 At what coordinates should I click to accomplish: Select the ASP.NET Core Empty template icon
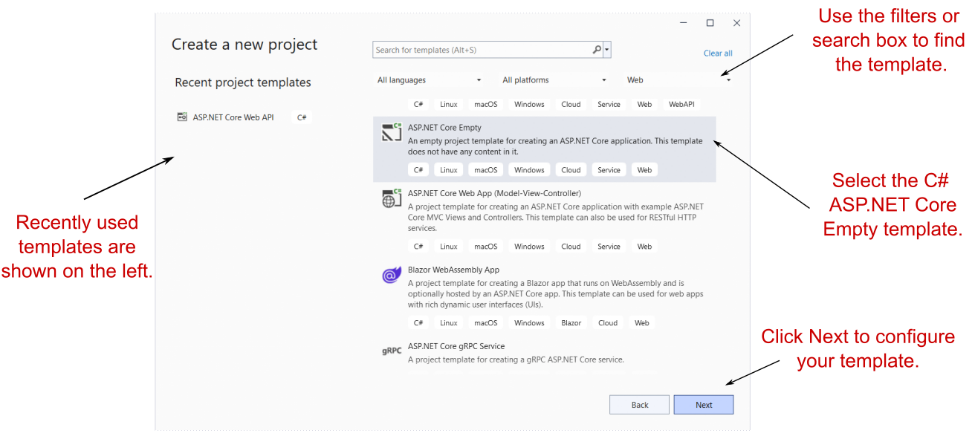(392, 132)
